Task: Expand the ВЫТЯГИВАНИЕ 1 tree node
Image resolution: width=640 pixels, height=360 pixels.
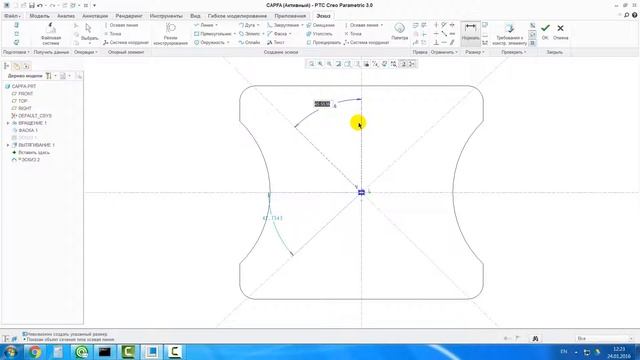Action: click(x=8, y=145)
